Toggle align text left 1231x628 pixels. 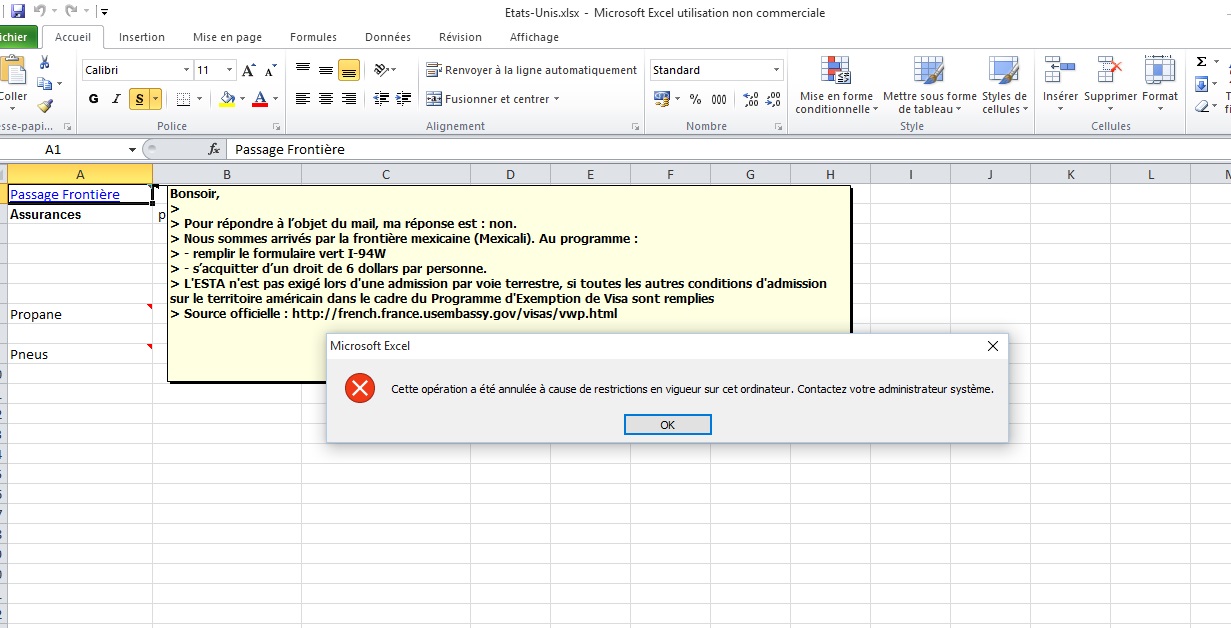click(303, 99)
